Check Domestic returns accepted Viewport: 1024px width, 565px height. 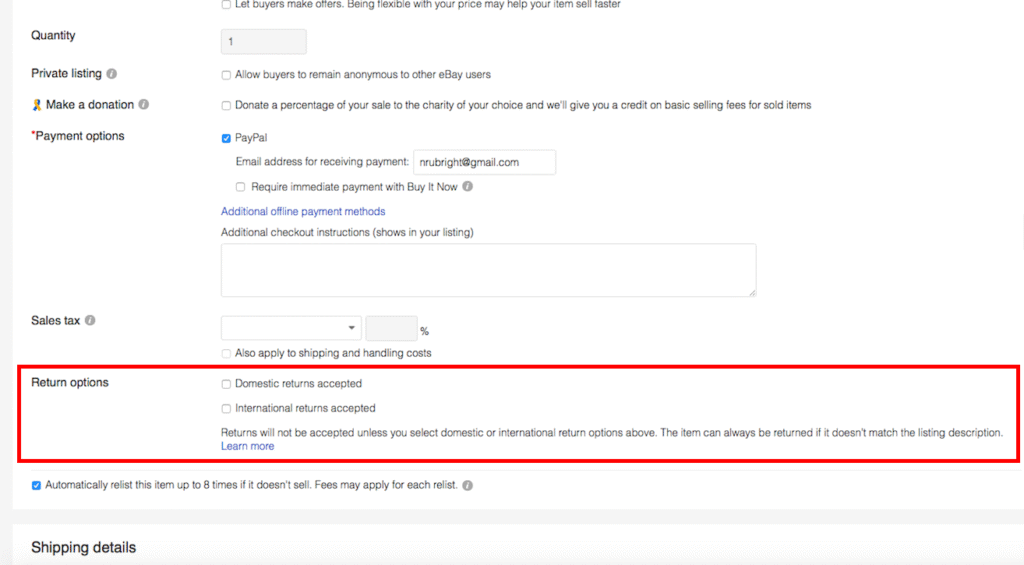(226, 384)
